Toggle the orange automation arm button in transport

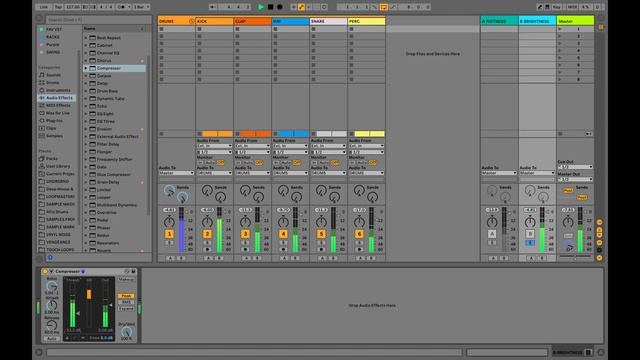[301, 7]
